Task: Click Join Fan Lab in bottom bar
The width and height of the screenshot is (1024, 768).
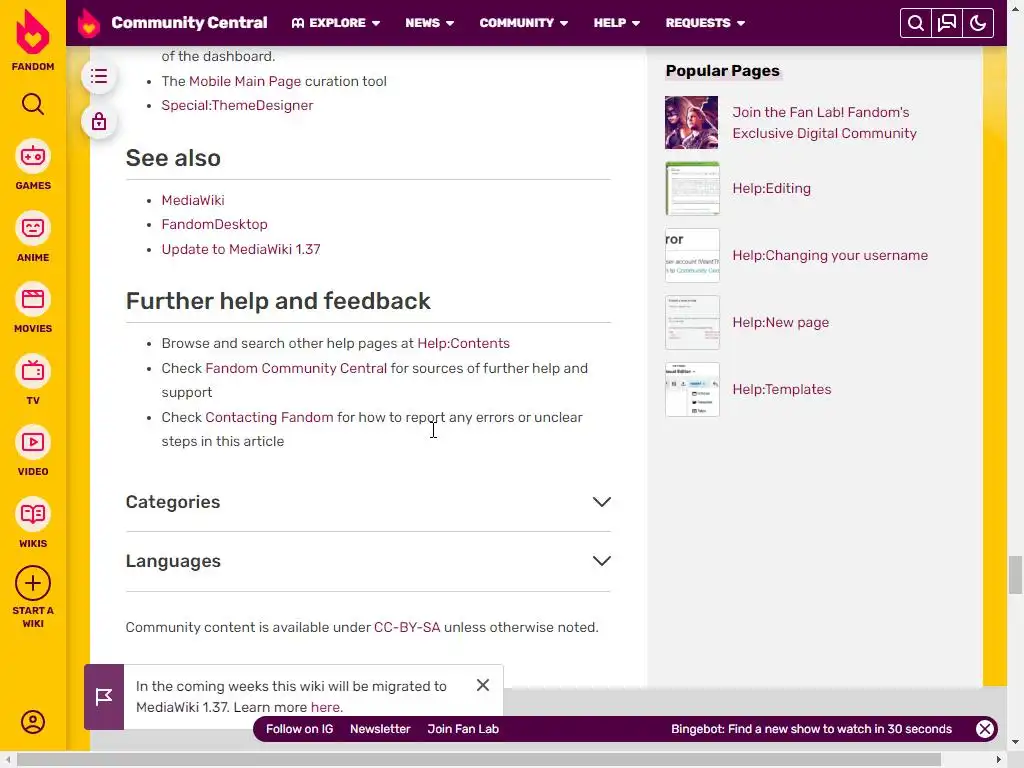Action: click(x=463, y=729)
